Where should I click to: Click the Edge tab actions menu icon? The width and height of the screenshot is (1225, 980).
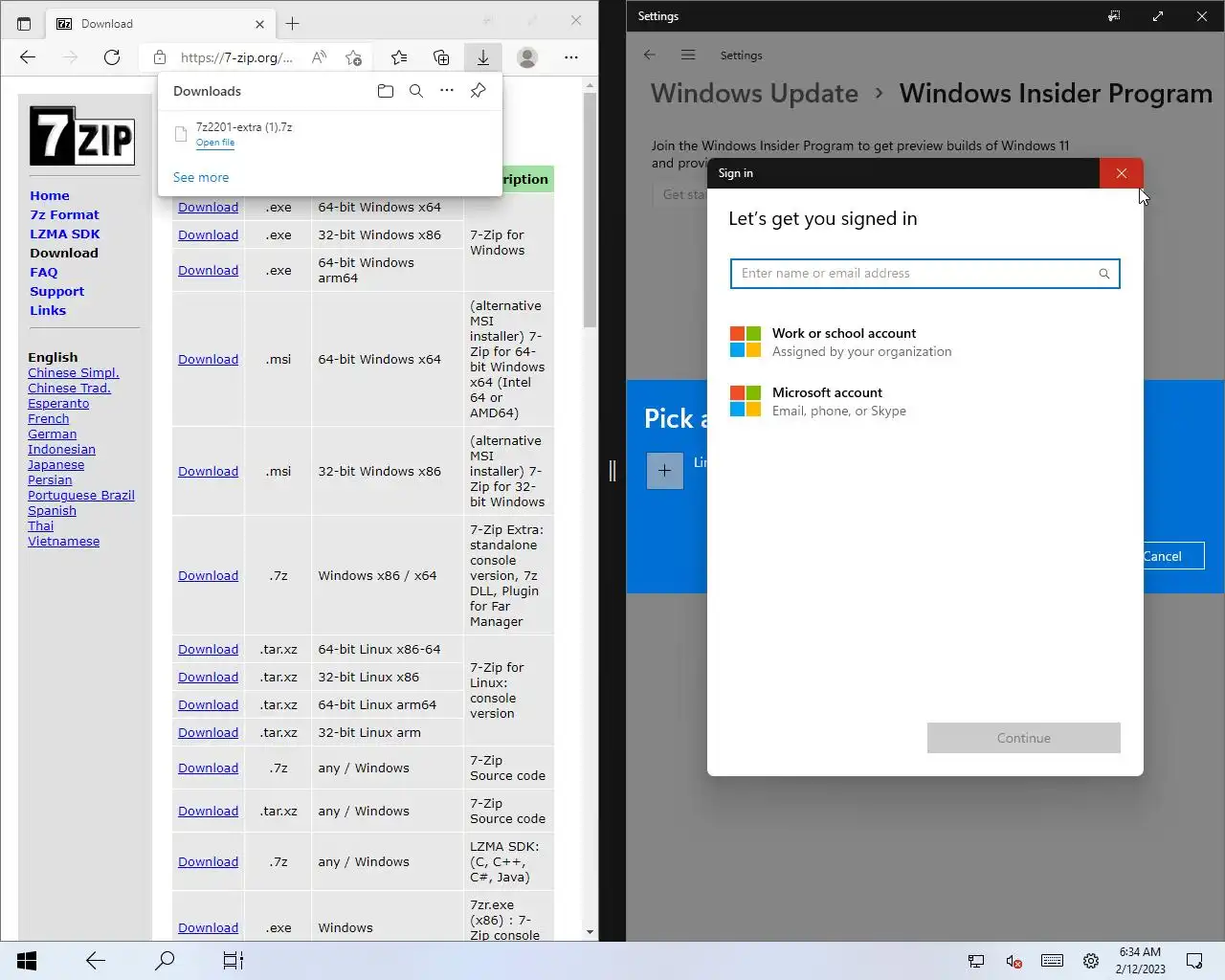pos(24,24)
